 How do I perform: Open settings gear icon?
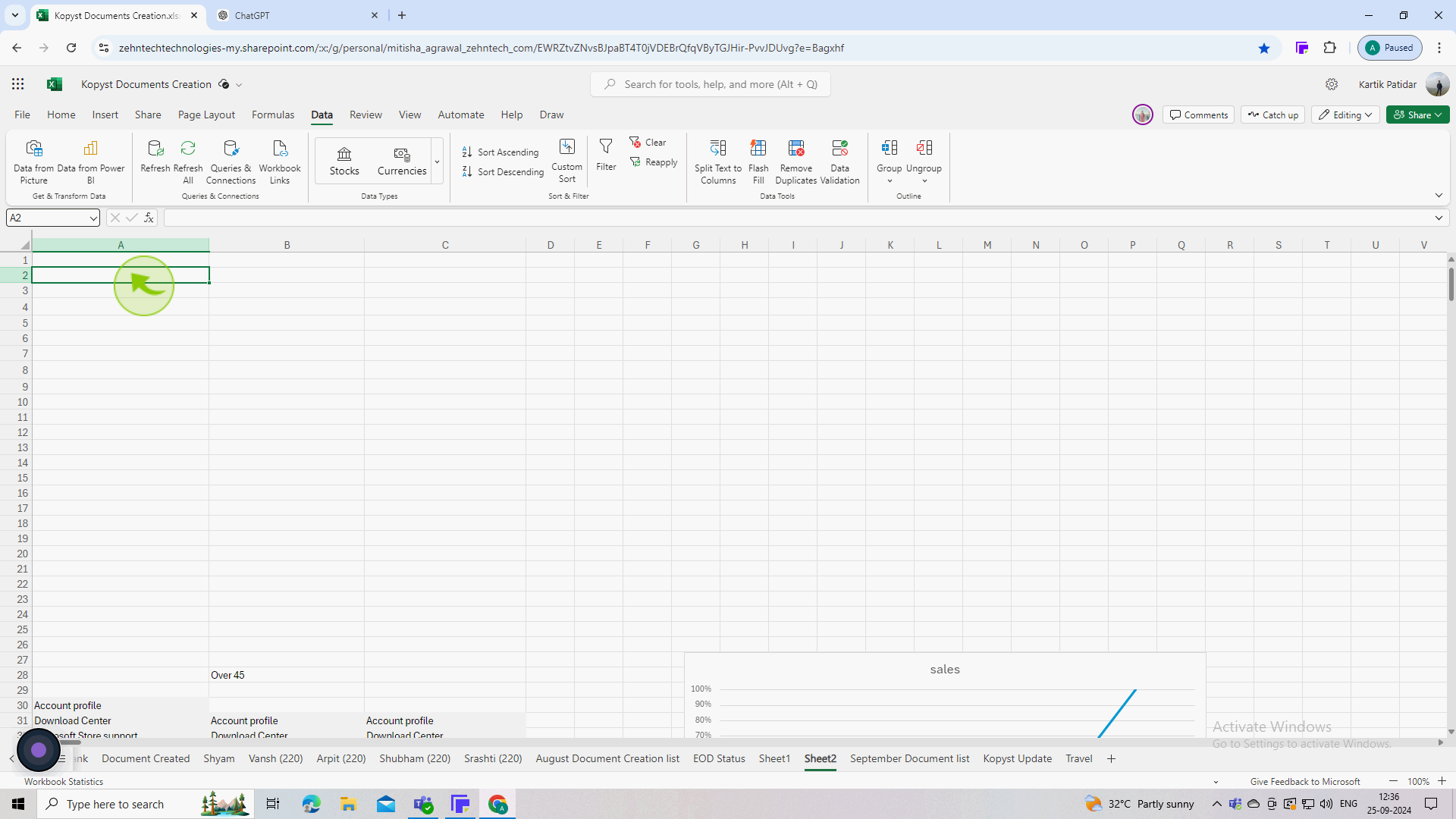tap(1332, 84)
